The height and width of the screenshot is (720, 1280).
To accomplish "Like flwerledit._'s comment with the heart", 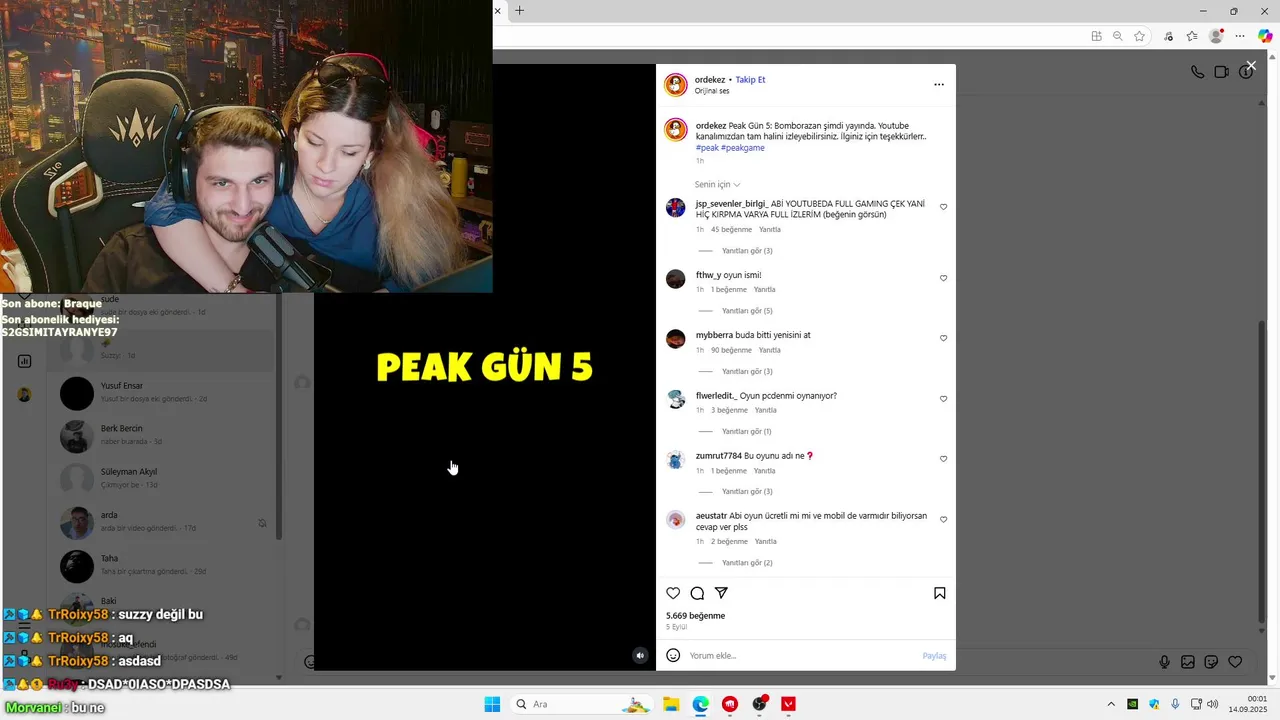I will point(943,399).
